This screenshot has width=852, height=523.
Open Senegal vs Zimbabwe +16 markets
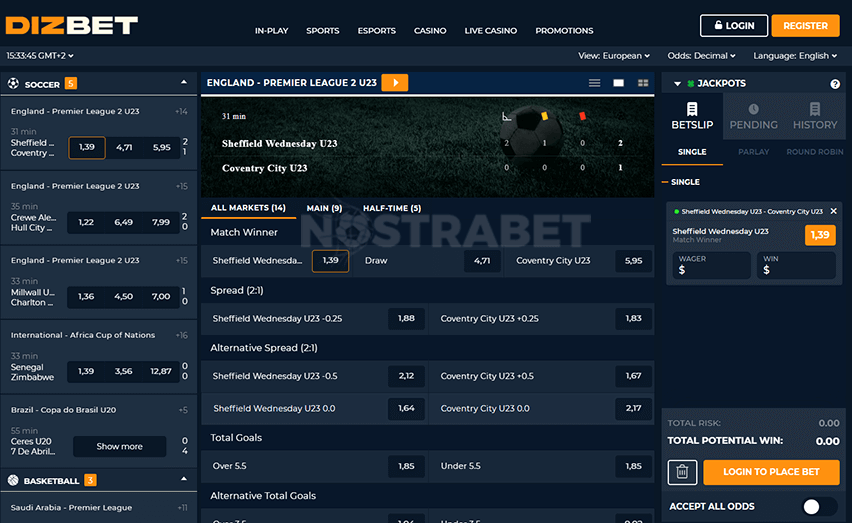pos(181,335)
